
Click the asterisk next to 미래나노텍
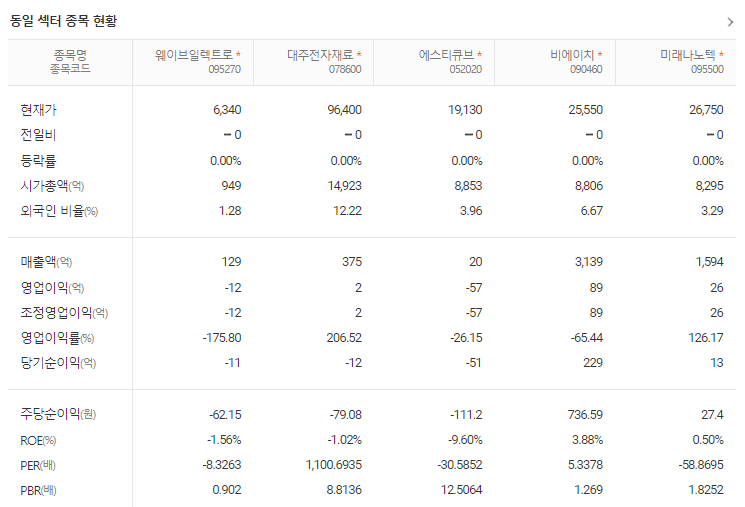[721, 55]
